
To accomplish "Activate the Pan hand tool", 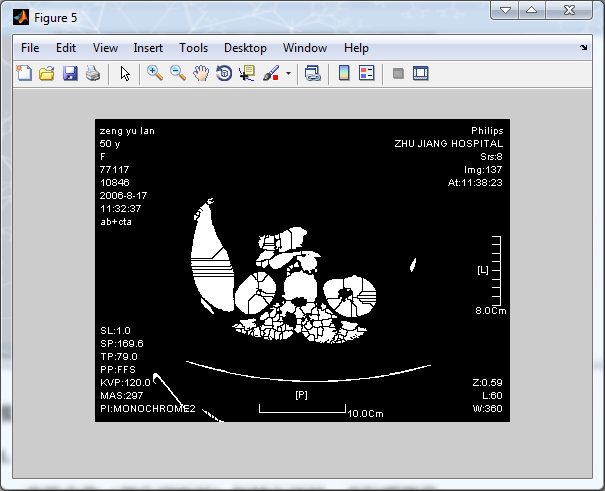I will pos(201,73).
